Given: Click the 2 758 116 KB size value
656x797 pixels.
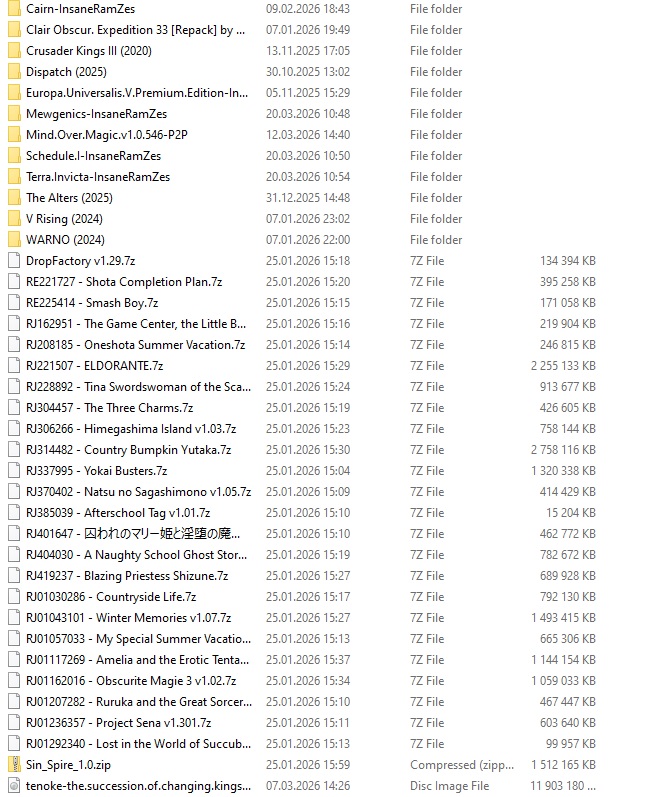Looking at the screenshot, I should click(563, 450).
